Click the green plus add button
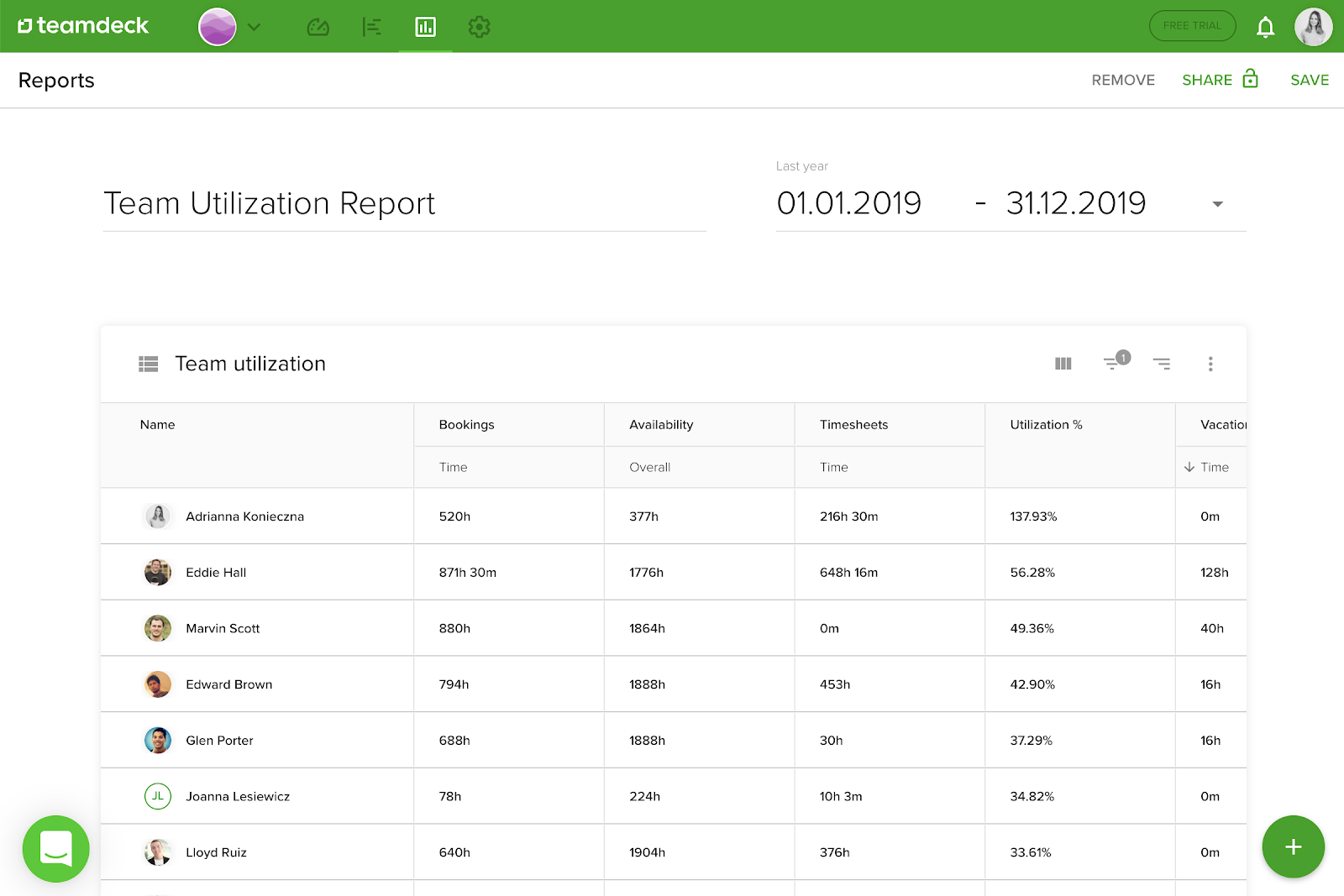 pyautogui.click(x=1294, y=846)
